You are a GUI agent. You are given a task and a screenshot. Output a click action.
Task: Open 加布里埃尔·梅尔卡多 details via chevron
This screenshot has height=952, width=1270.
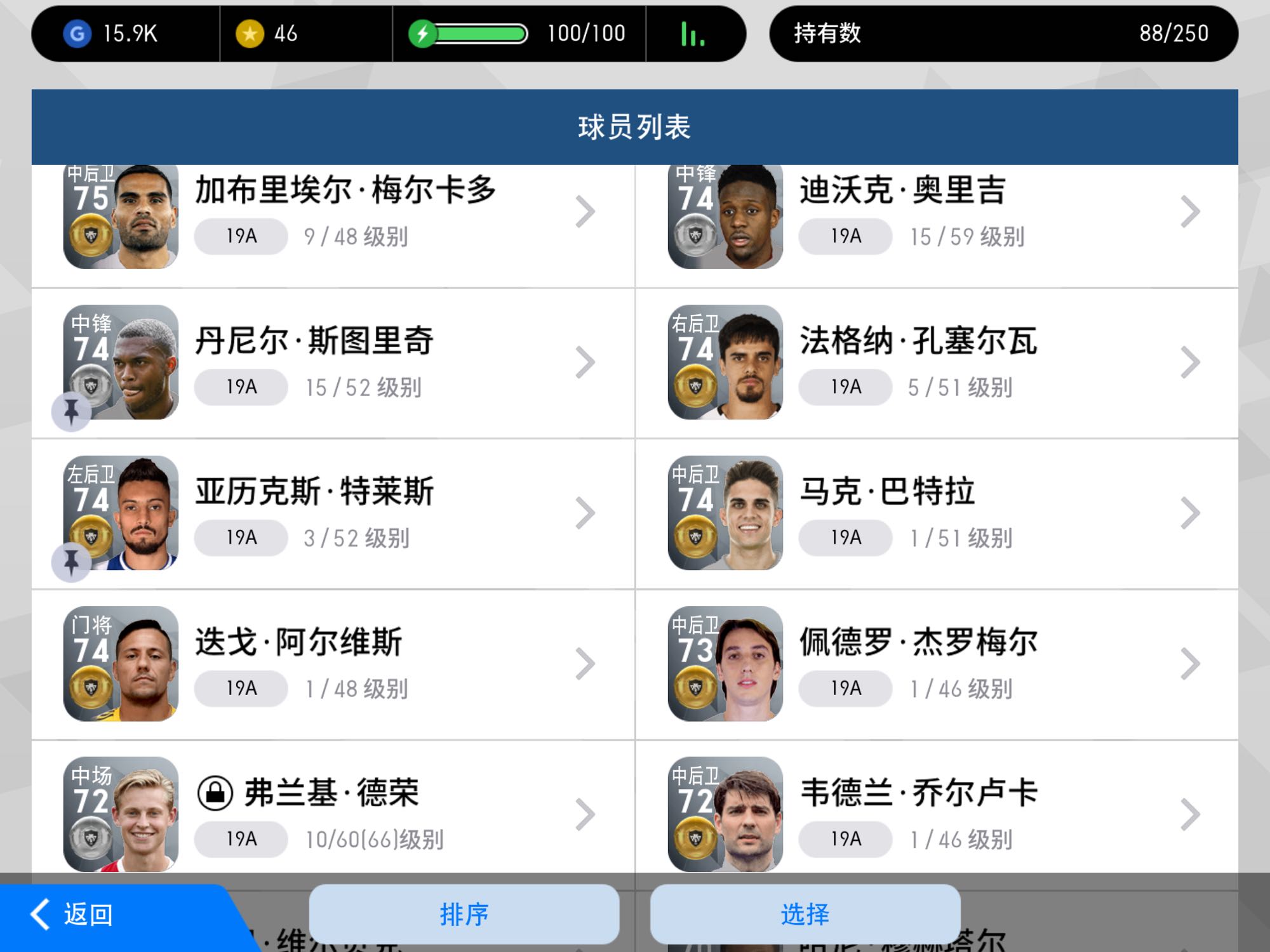tap(585, 212)
